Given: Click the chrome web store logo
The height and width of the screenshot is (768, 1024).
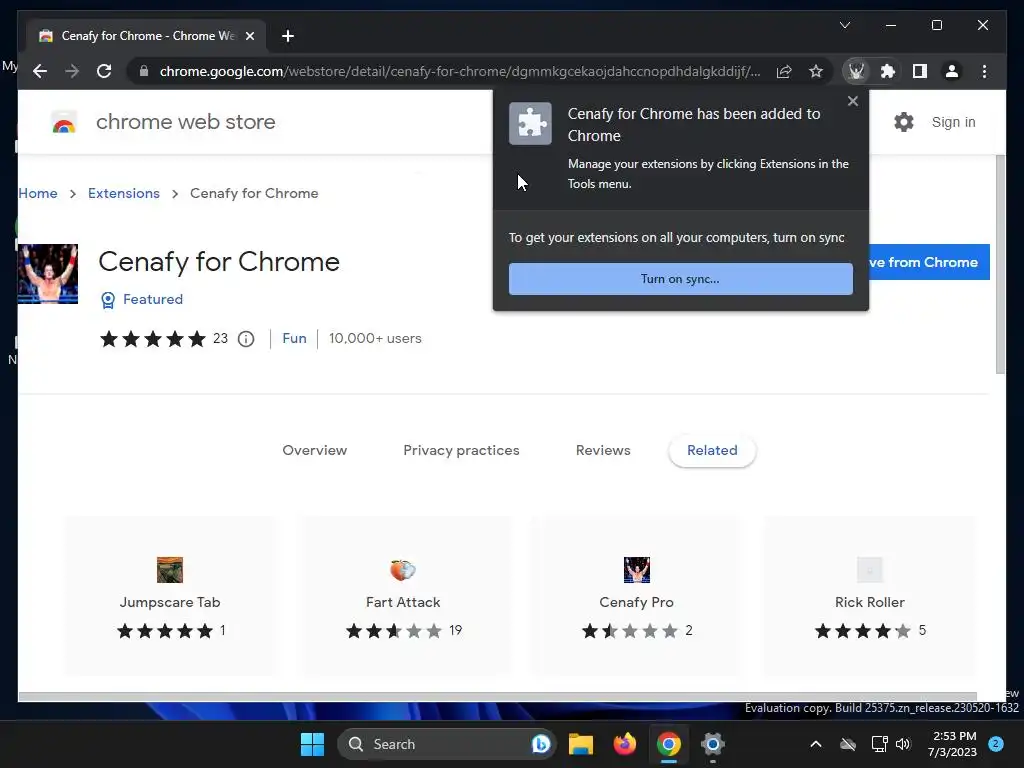Looking at the screenshot, I should click(x=163, y=122).
